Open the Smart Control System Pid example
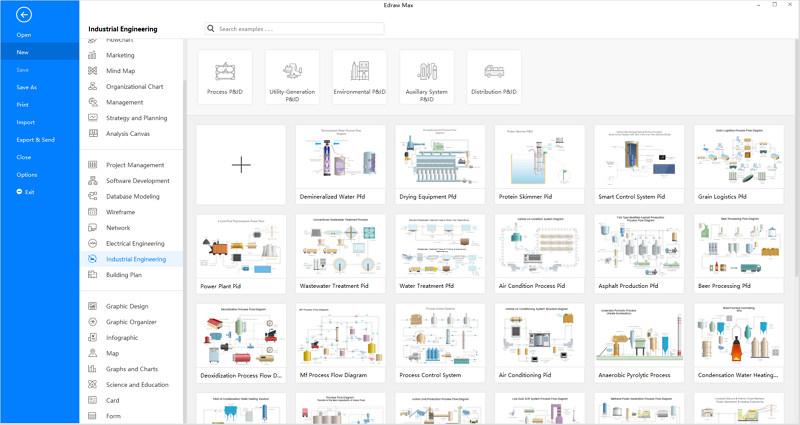 pyautogui.click(x=639, y=165)
